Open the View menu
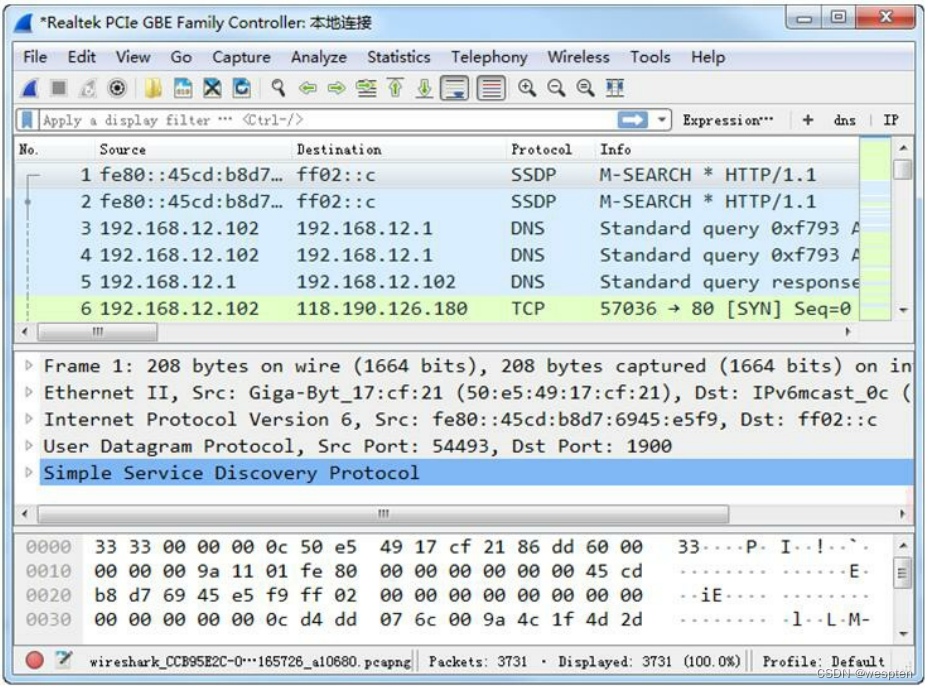Viewport: 928px width, 690px height. coord(133,57)
